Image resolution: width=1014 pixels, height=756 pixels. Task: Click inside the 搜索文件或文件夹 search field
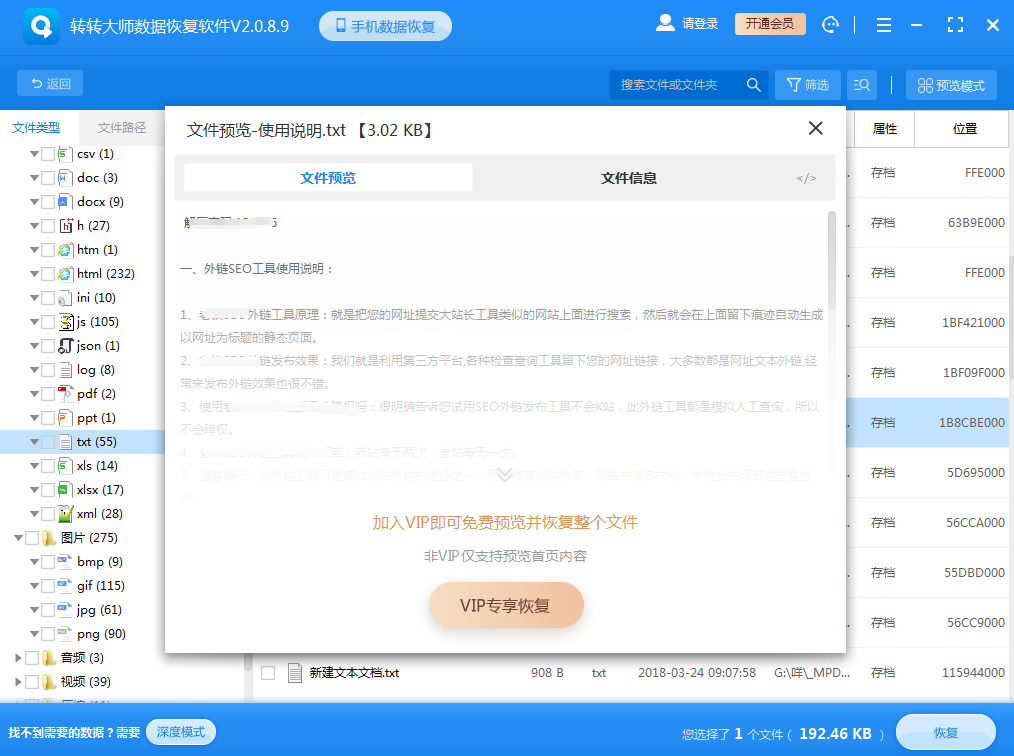click(670, 85)
